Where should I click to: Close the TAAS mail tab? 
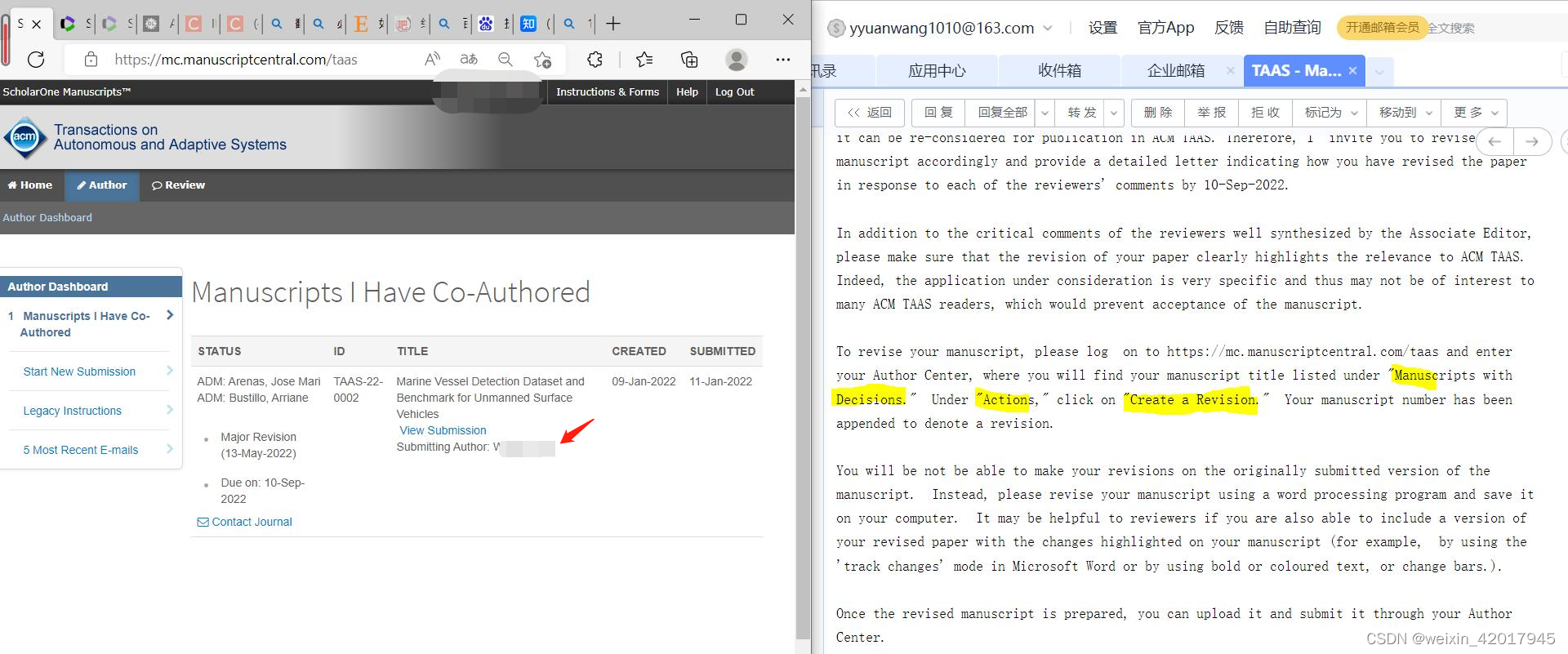coord(1352,71)
